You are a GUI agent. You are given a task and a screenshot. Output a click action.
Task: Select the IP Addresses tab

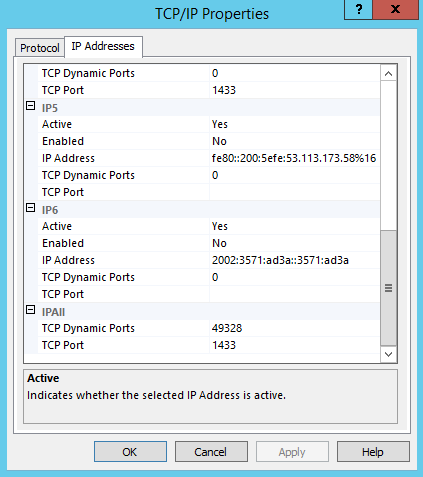pos(103,46)
